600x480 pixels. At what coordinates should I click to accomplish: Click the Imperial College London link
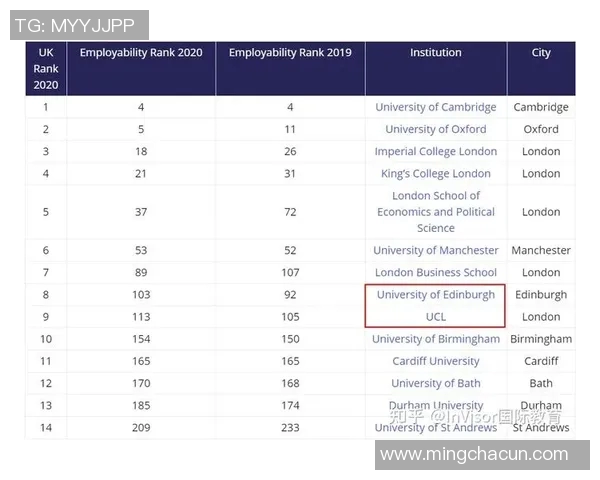tap(435, 151)
